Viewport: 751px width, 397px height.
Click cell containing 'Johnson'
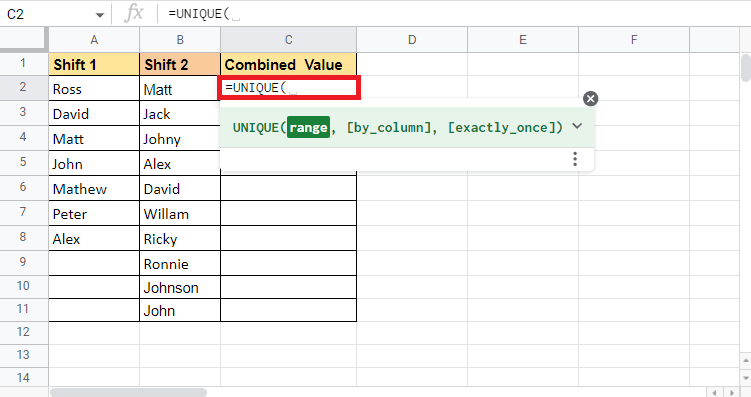coord(180,287)
